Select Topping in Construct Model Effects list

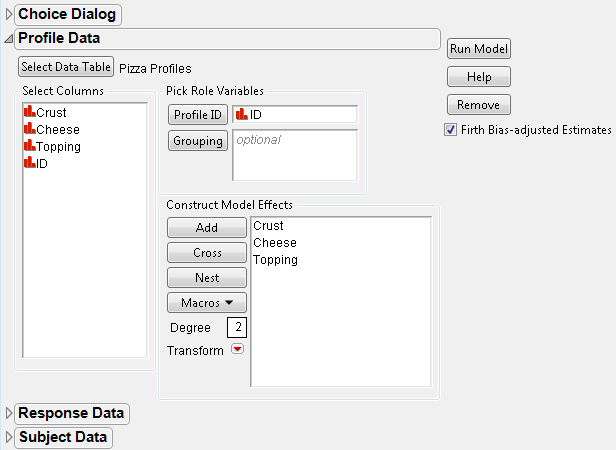coord(275,260)
